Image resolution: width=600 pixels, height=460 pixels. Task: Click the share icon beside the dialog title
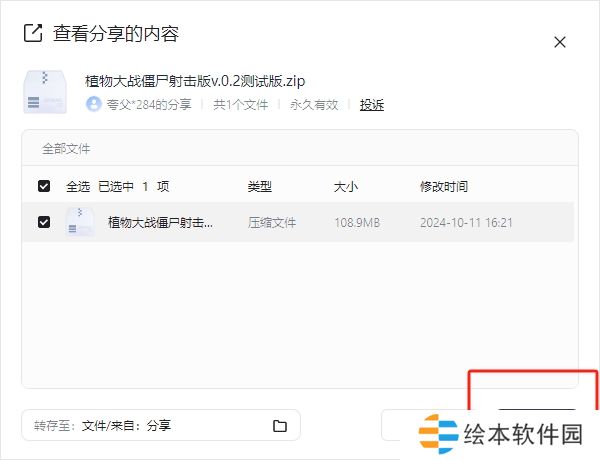33,33
